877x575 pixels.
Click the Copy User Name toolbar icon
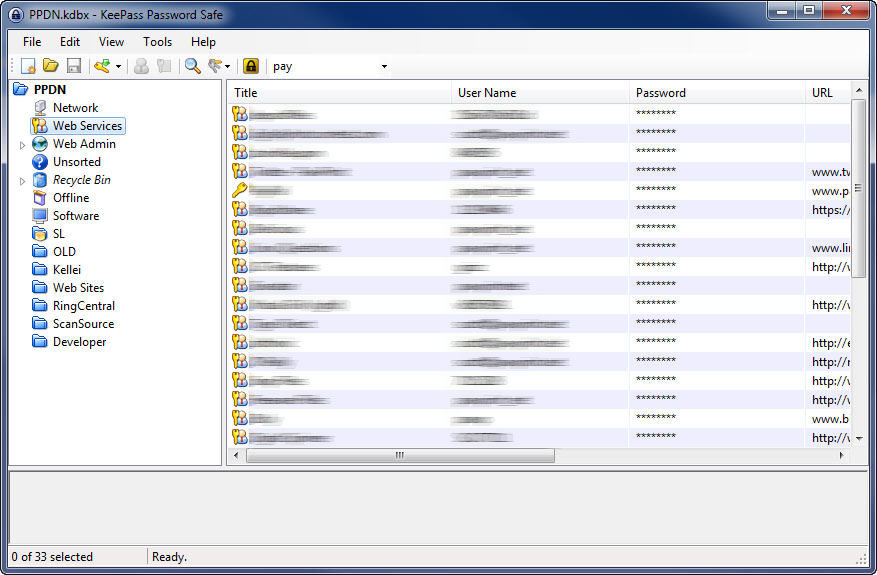(x=142, y=66)
